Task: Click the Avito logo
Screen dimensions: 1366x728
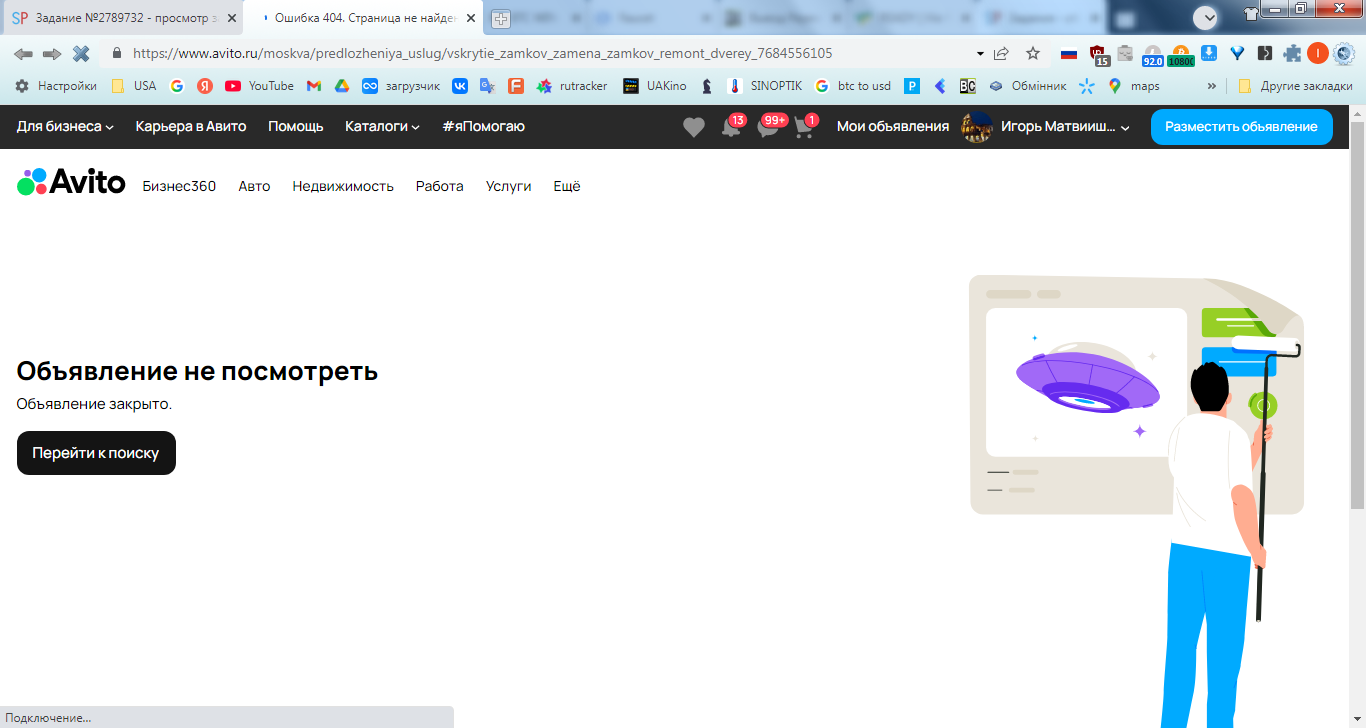Action: pos(71,182)
